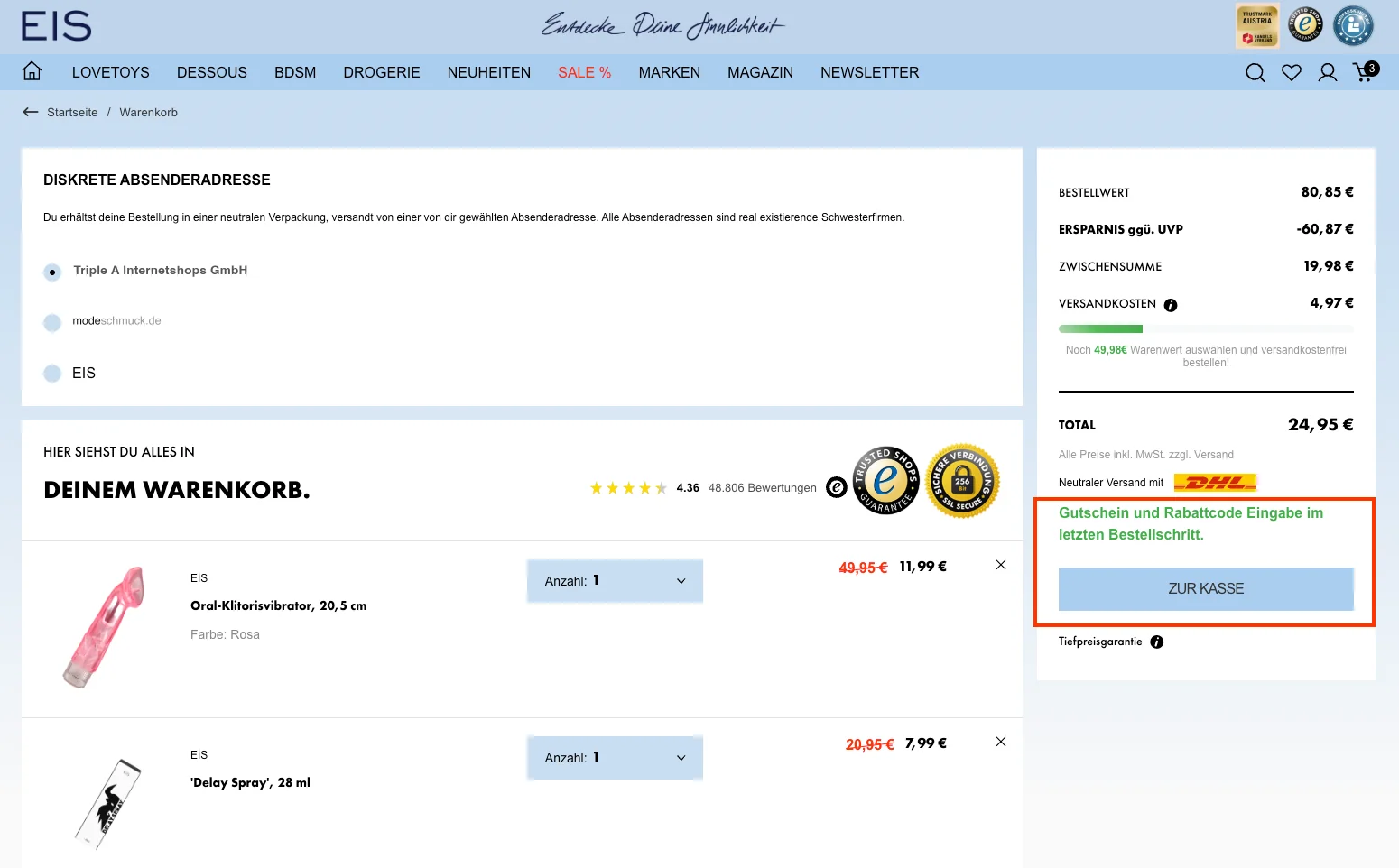The image size is (1399, 868).
Task: Open the pink vibrator product thumbnail
Action: point(104,627)
